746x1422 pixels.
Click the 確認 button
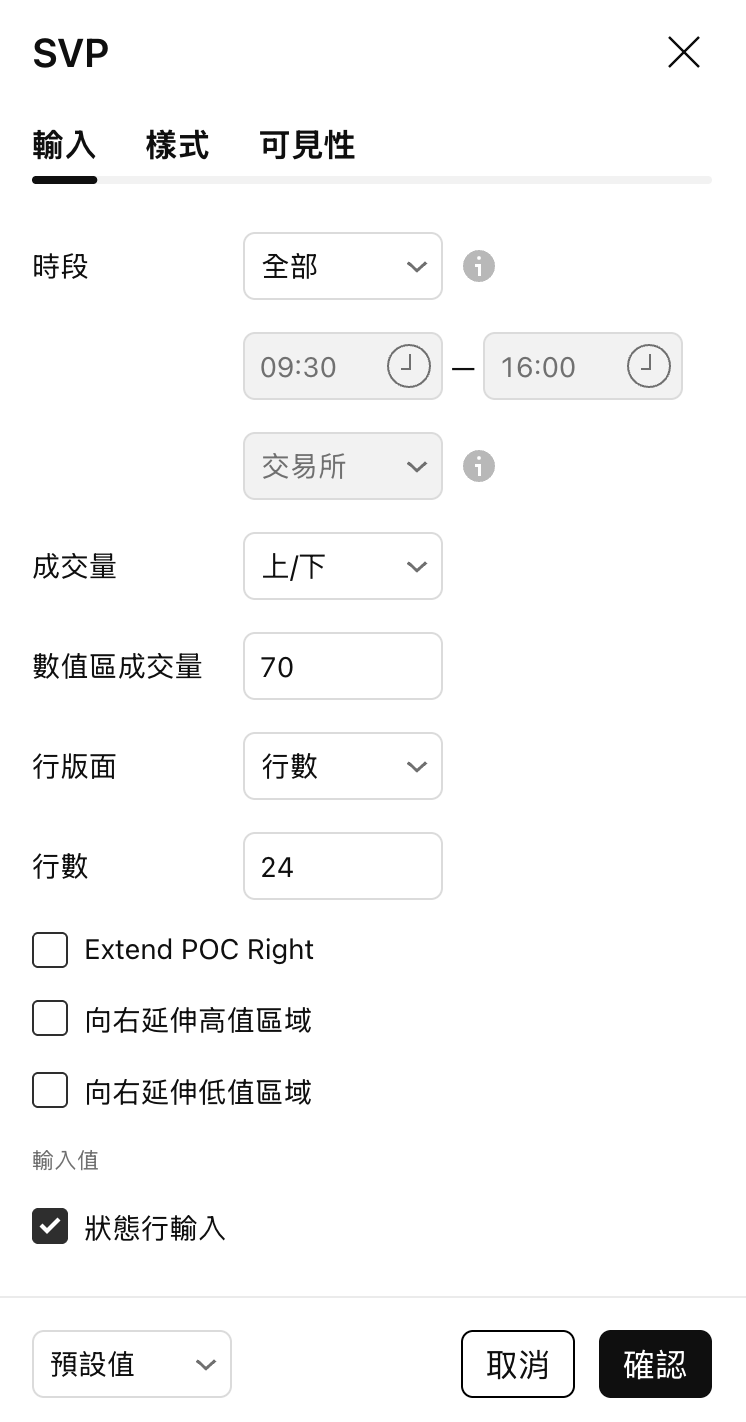tap(655, 1364)
